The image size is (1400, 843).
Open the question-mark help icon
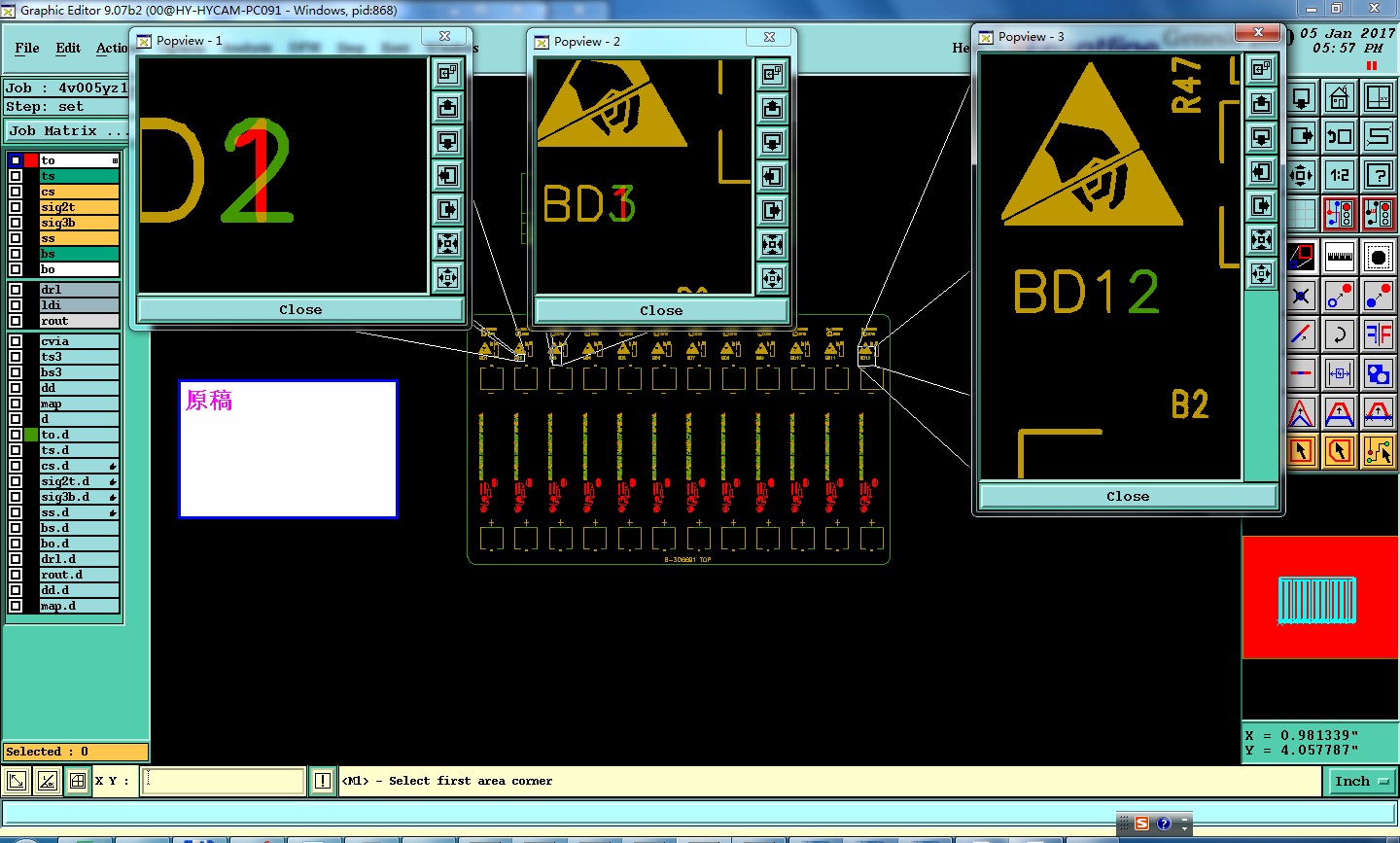pyautogui.click(x=1379, y=175)
